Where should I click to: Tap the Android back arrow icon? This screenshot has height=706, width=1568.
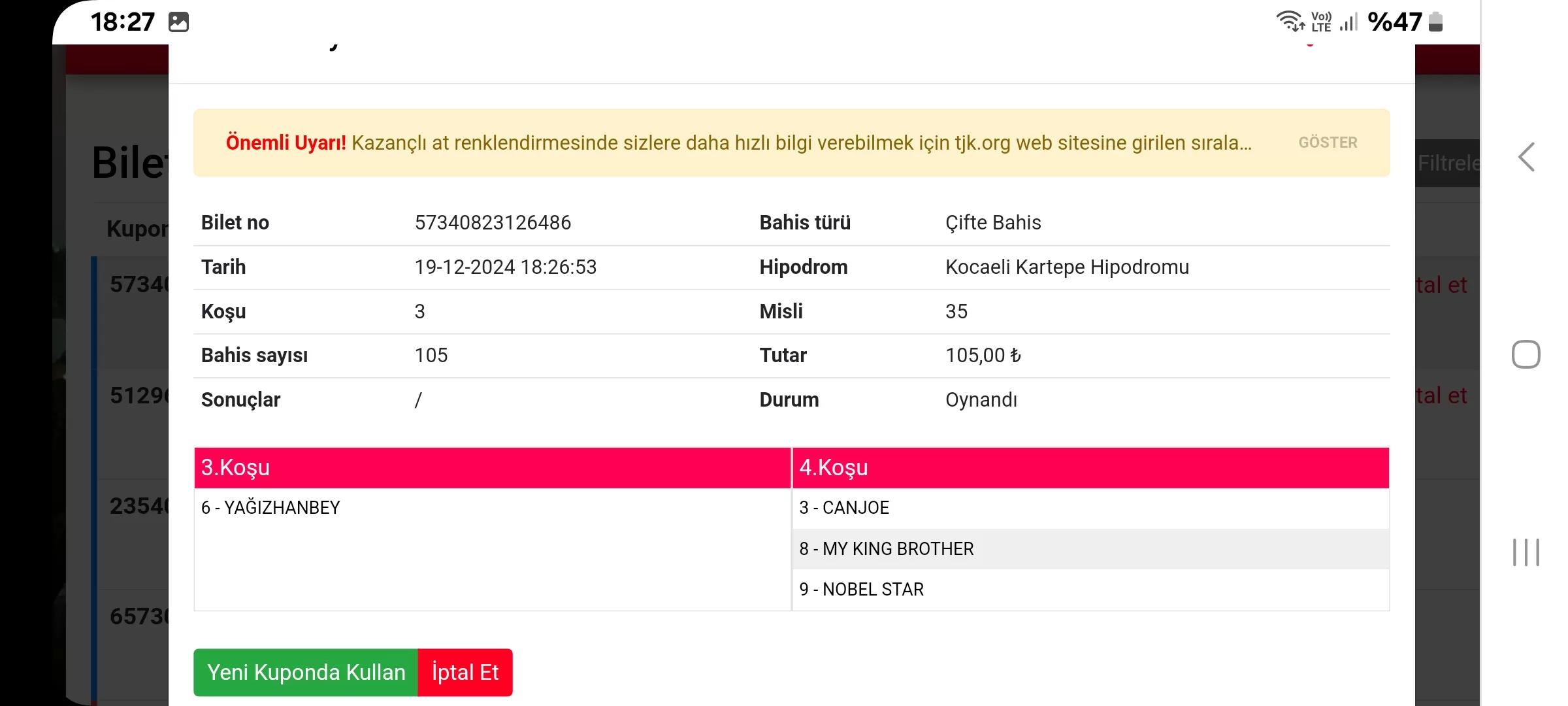1526,158
